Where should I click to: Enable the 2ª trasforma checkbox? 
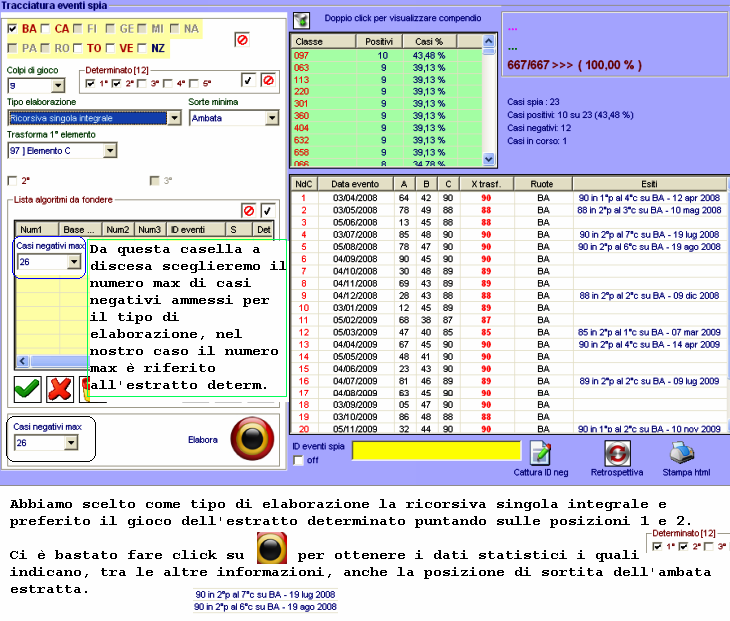(13, 181)
